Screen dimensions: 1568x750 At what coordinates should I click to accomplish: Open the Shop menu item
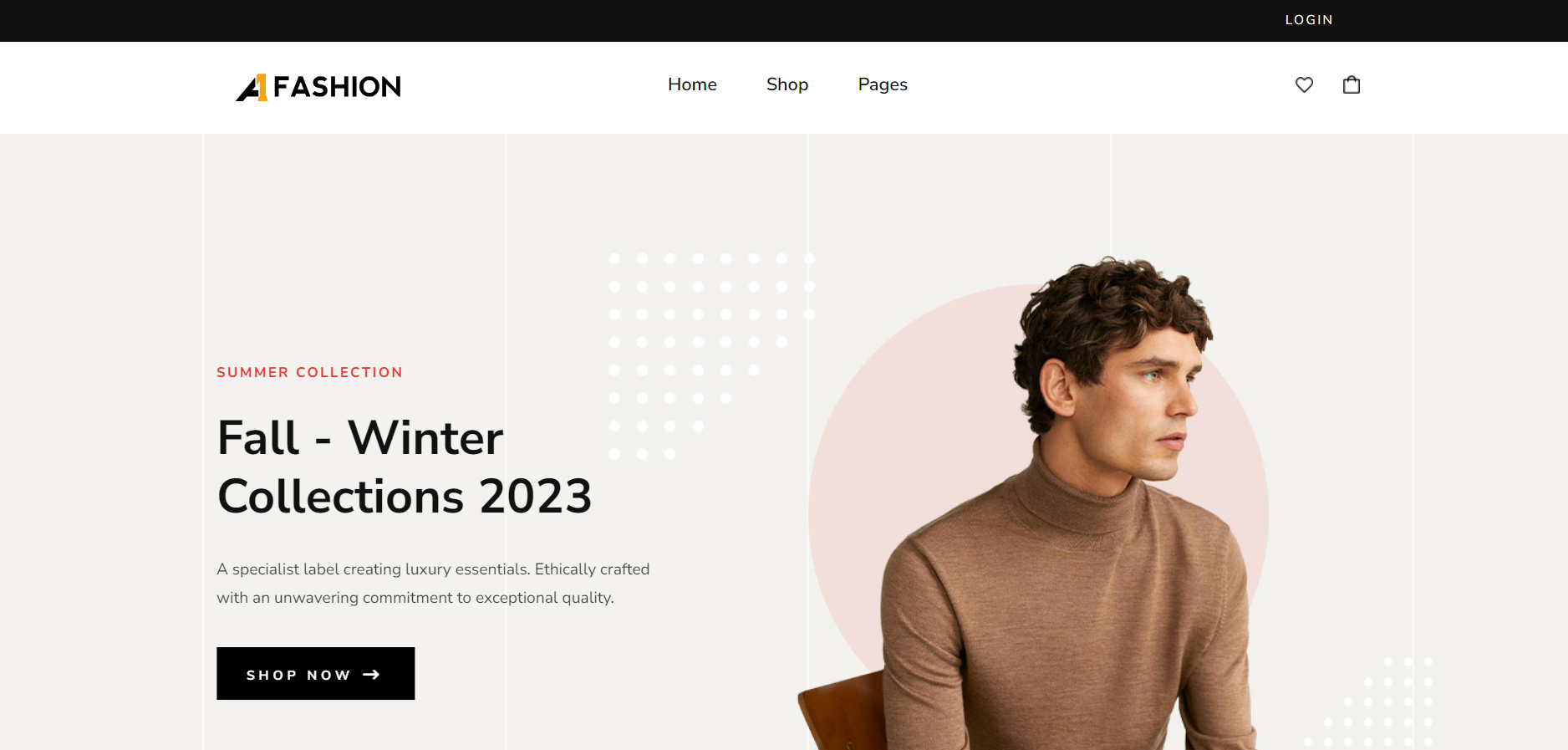(x=787, y=84)
